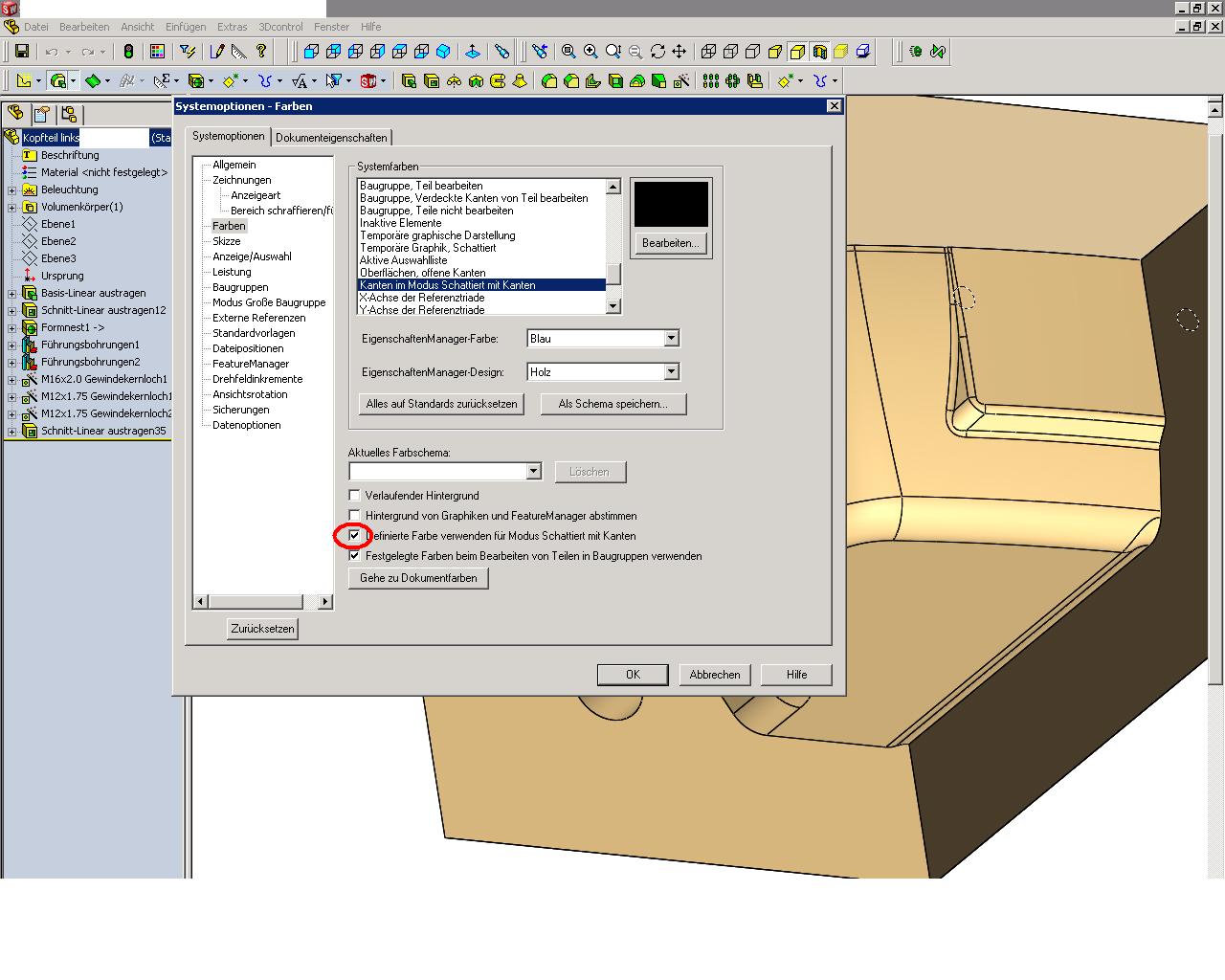Switch to the Dokumenteigenschaften tab

pyautogui.click(x=331, y=138)
